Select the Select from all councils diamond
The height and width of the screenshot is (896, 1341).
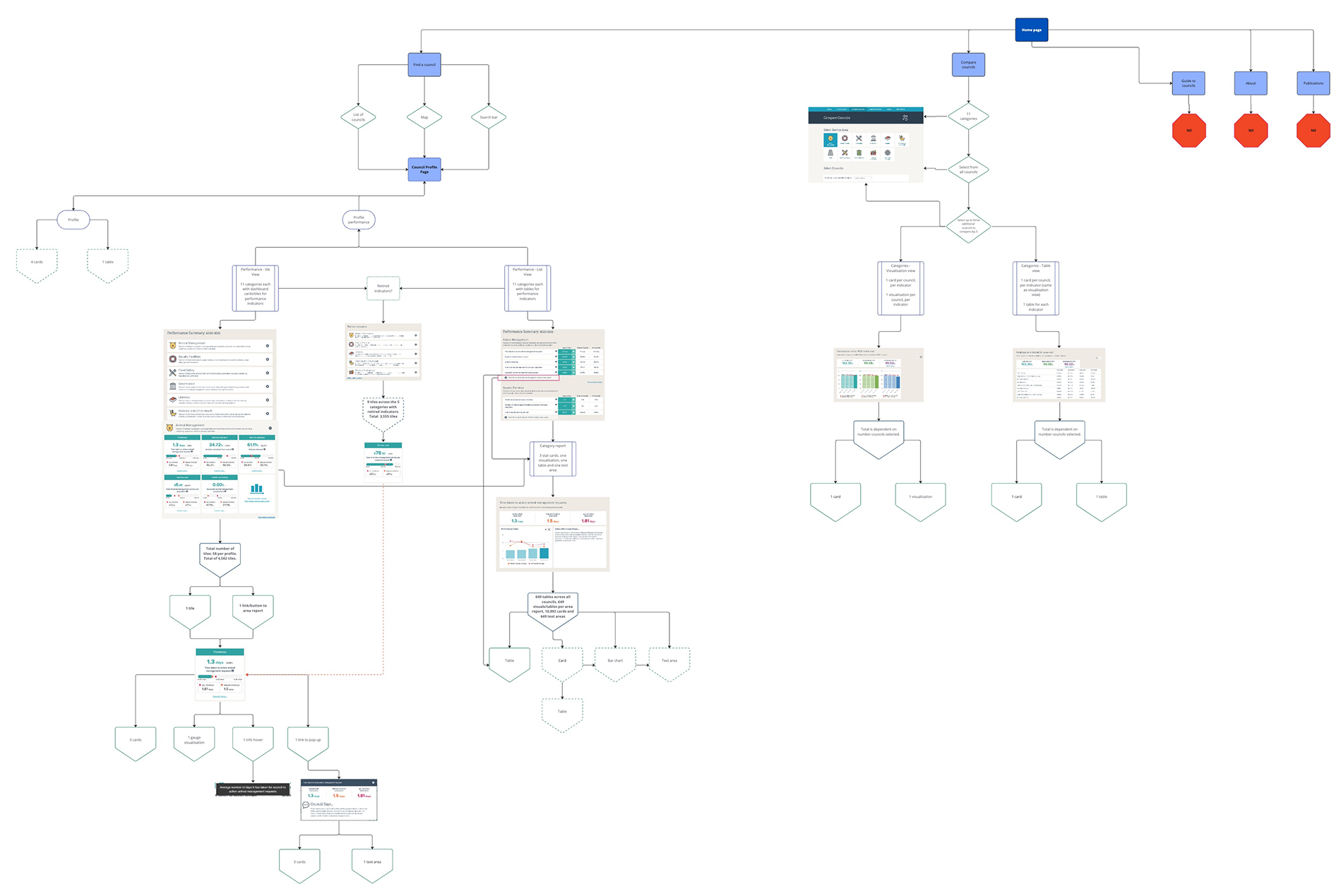click(968, 169)
